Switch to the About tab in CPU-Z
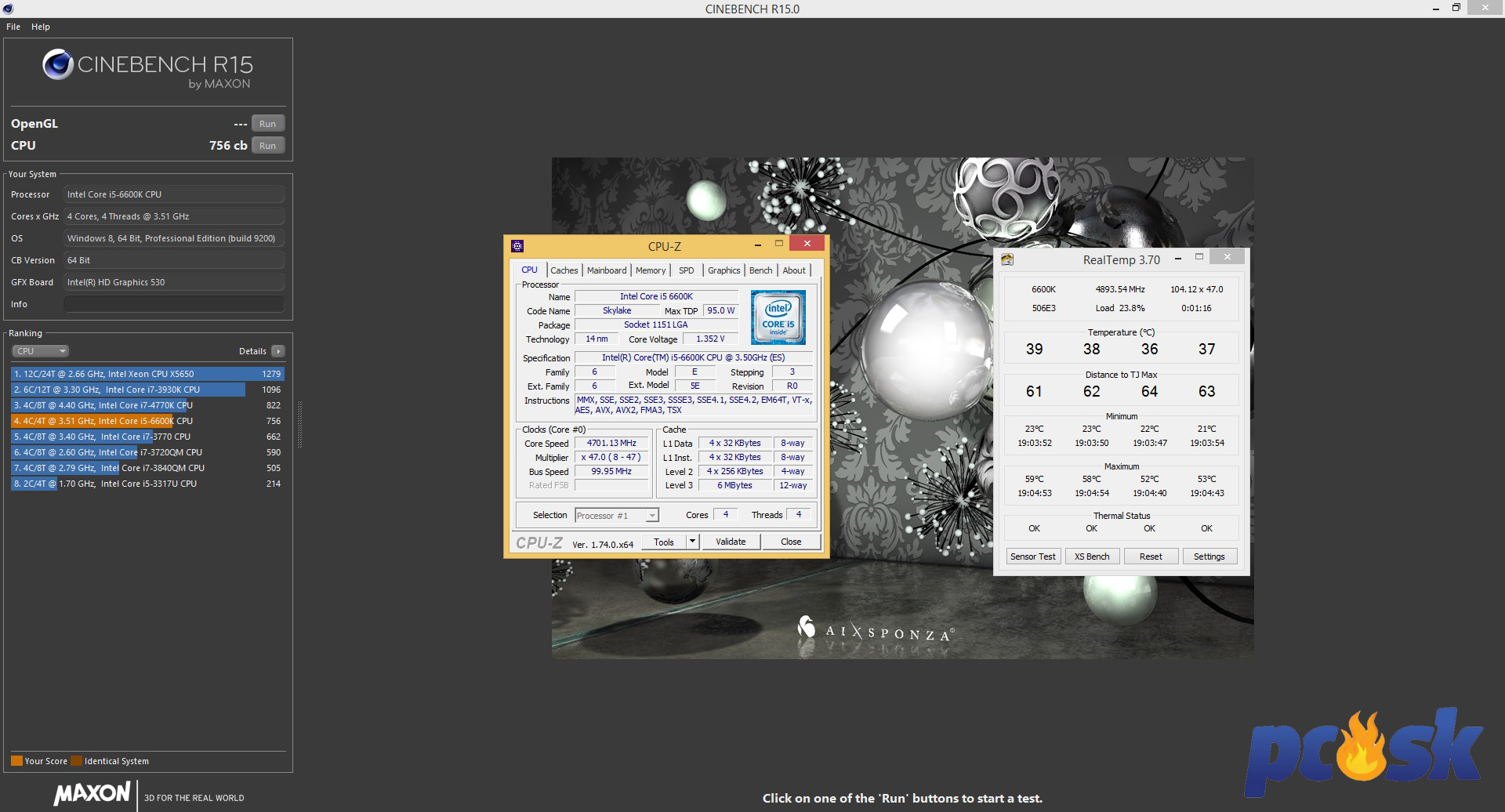This screenshot has height=812, width=1505. (x=794, y=270)
